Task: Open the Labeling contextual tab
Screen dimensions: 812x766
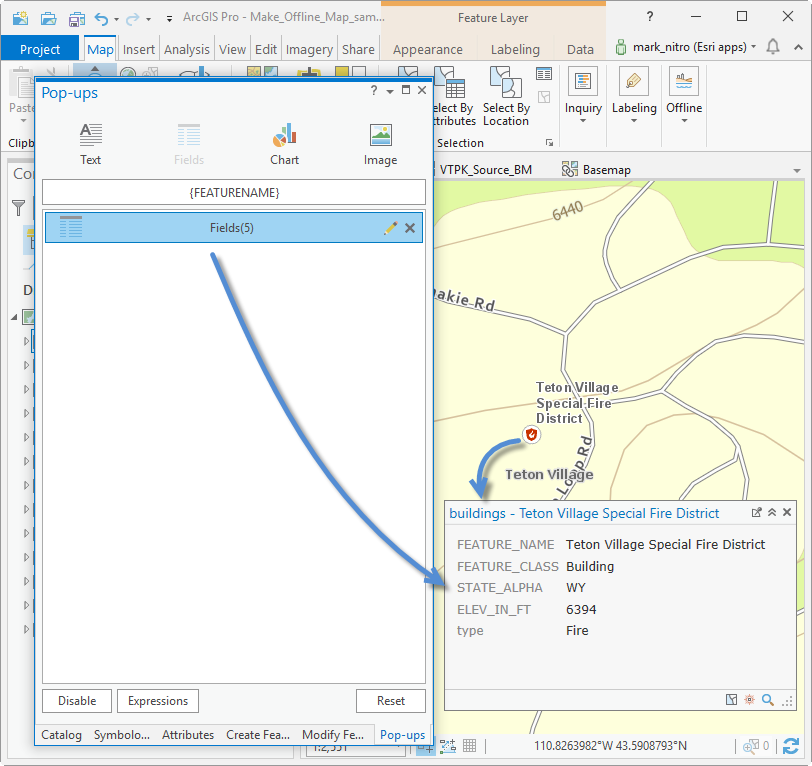Action: [515, 49]
